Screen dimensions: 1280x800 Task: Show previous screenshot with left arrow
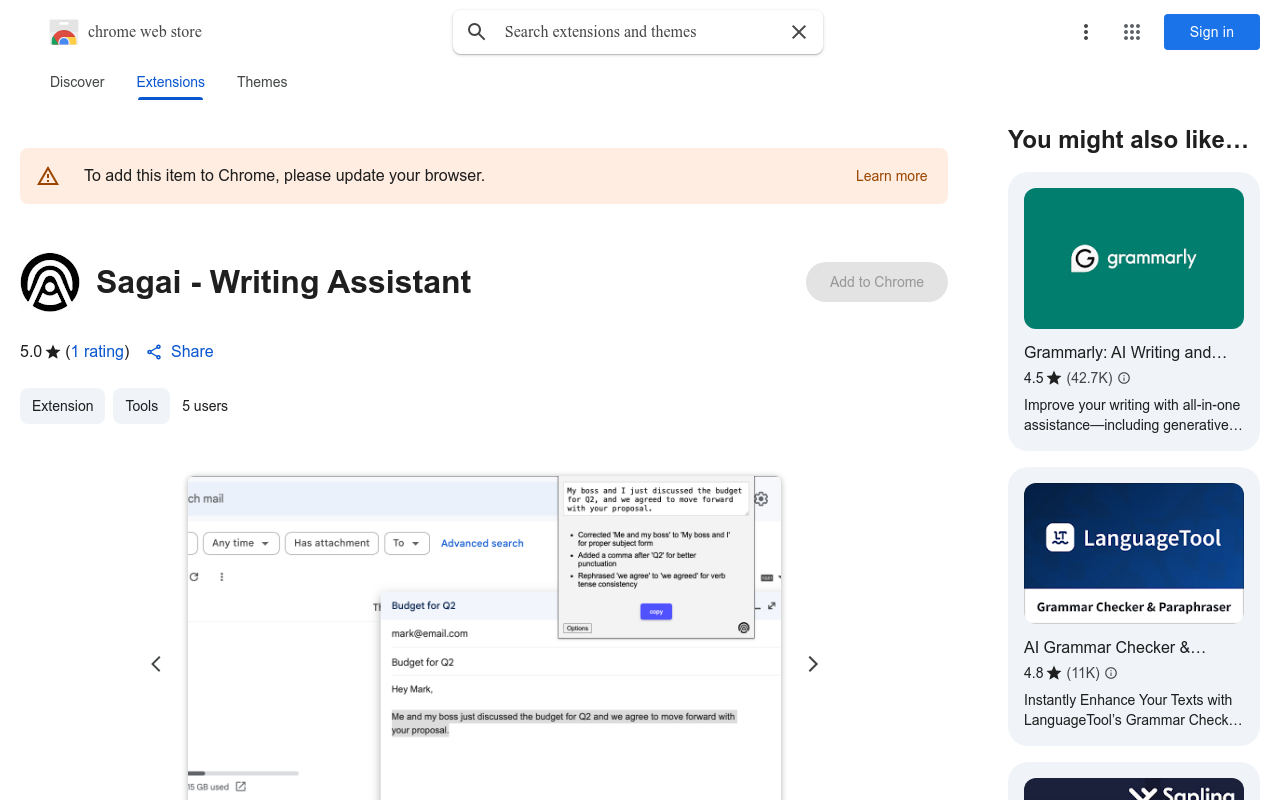pyautogui.click(x=156, y=664)
